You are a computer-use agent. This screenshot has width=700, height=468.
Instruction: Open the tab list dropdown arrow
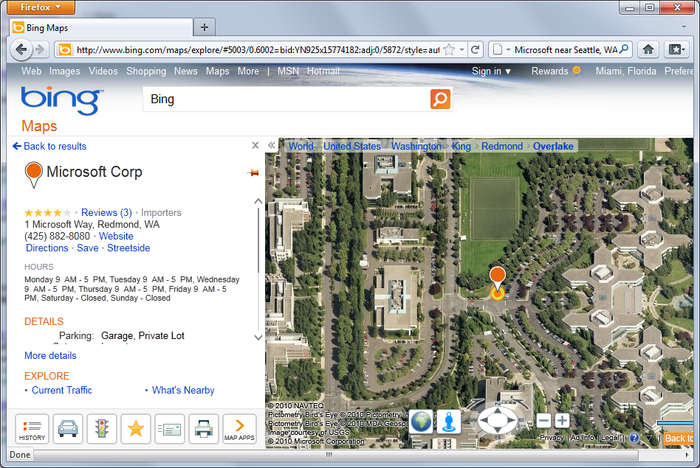click(683, 27)
